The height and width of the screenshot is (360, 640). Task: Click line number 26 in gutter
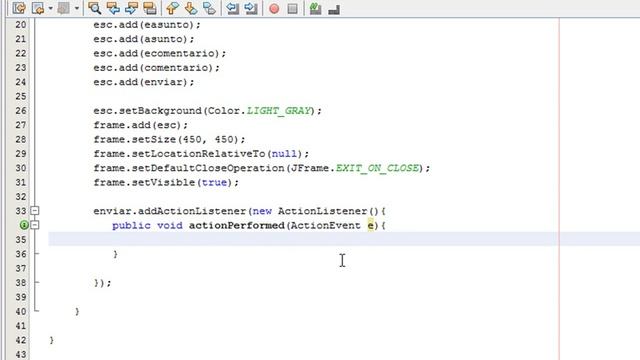[21, 111]
